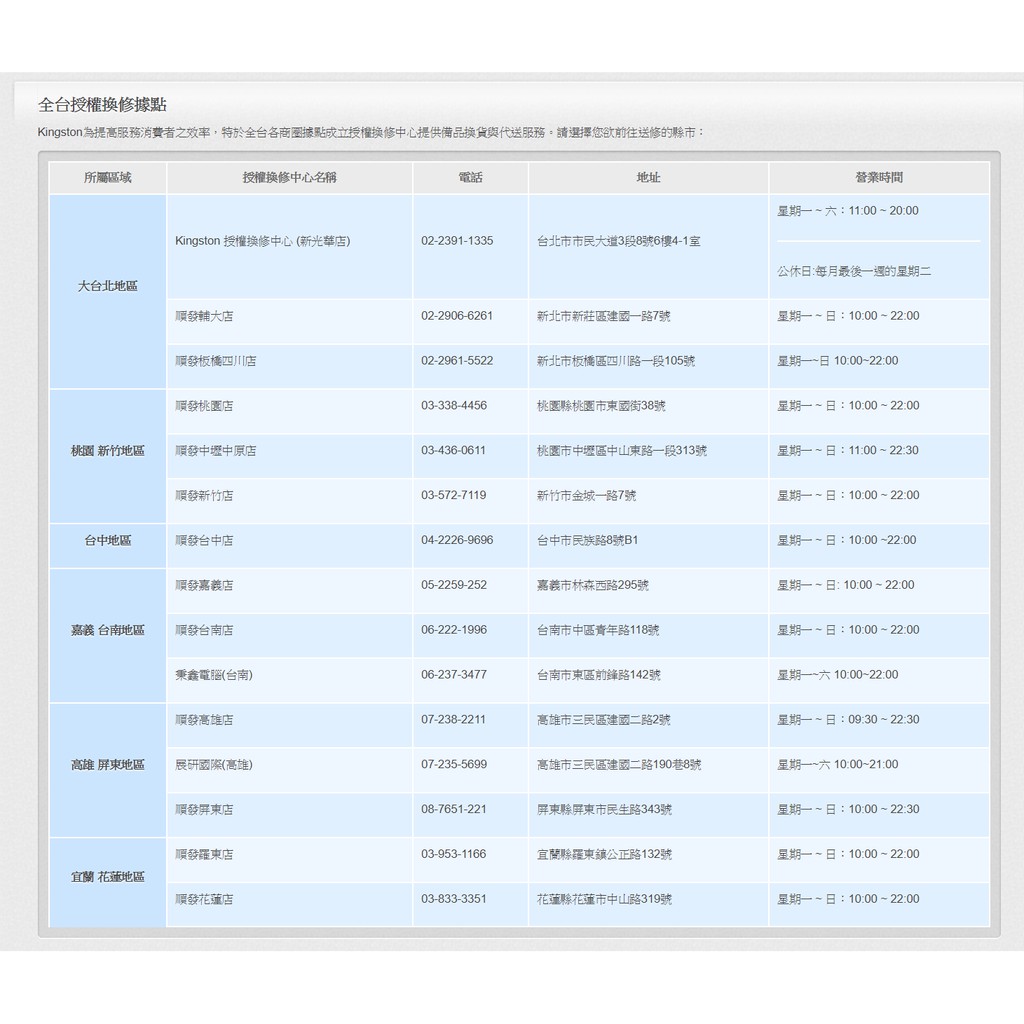Click address 台北市市民大道3段8號6樓4-1室
Image resolution: width=1024 pixels, height=1024 pixels.
pos(618,241)
